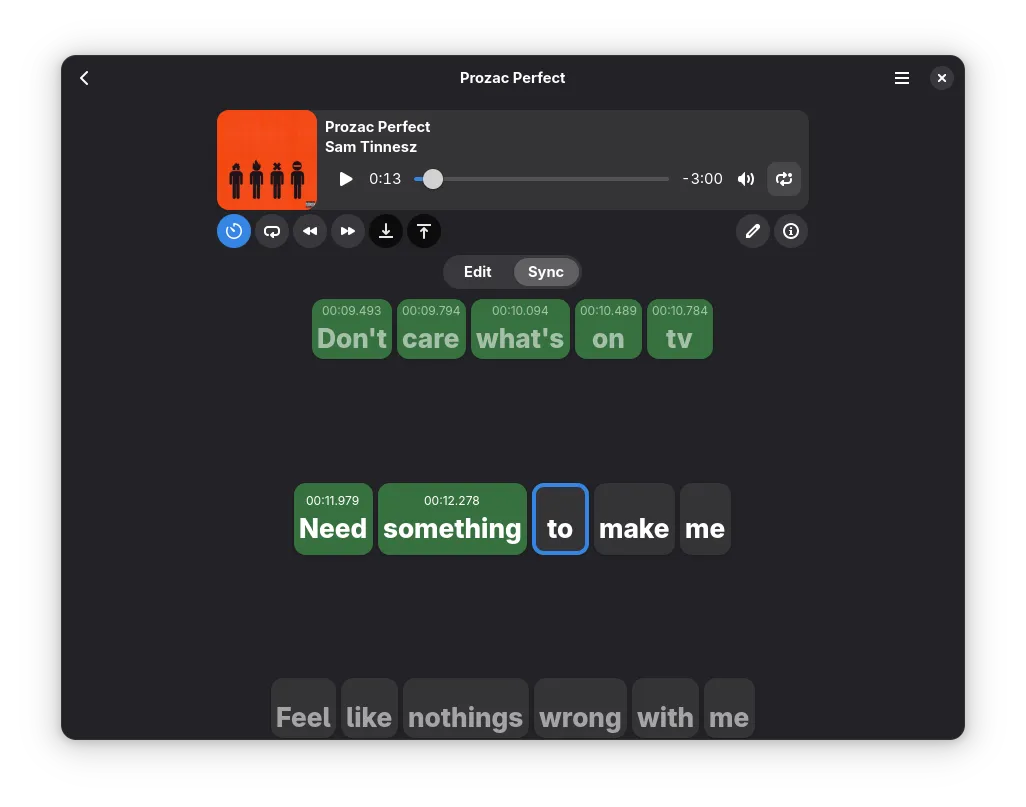
Task: Click the word "Don't" at 00:09.493
Action: pos(352,329)
